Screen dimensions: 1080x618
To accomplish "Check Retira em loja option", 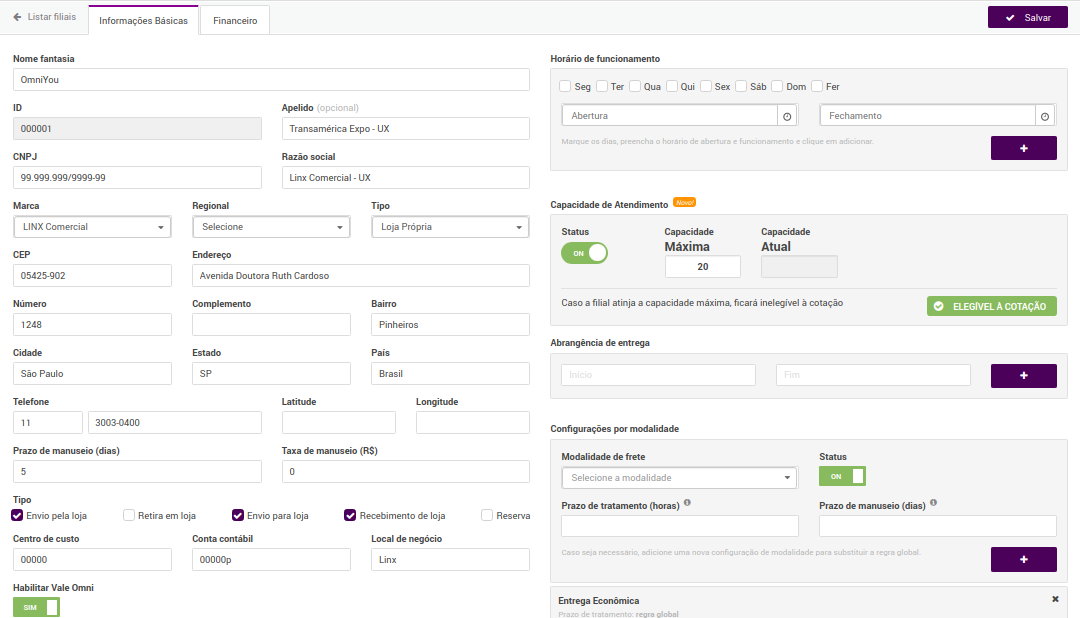I will point(129,515).
